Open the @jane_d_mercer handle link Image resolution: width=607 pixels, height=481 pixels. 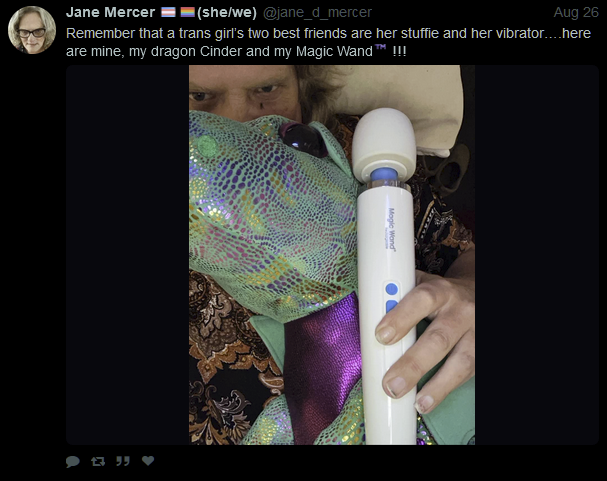point(317,12)
